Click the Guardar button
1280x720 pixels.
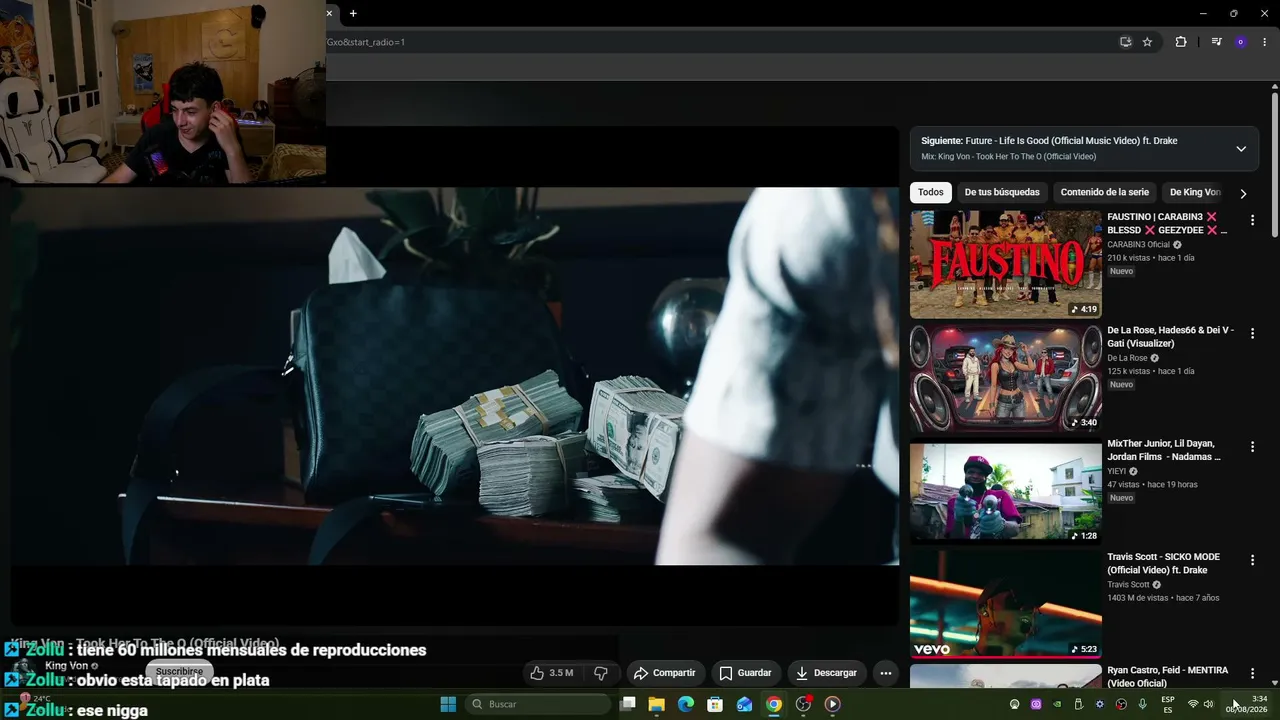(746, 673)
